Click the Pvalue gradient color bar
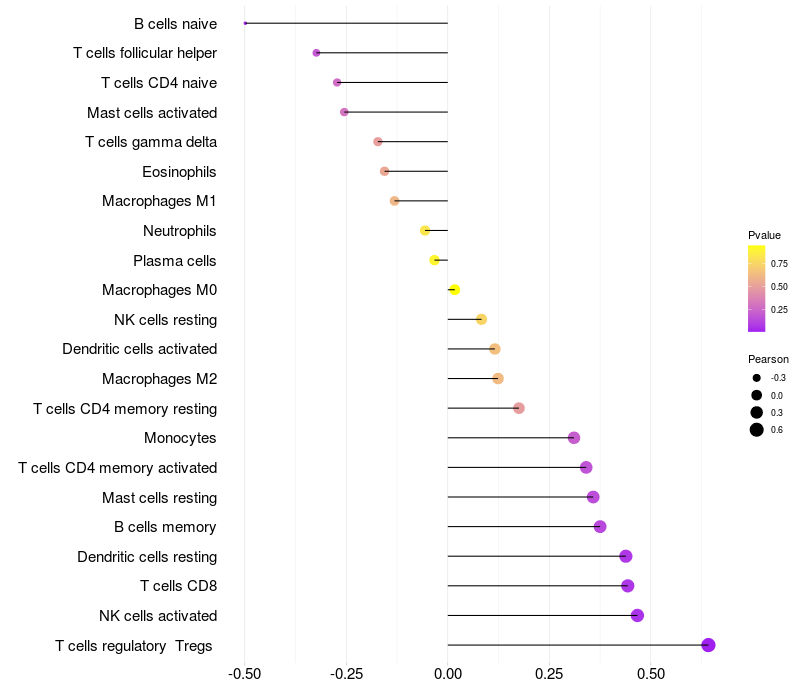 pyautogui.click(x=756, y=289)
